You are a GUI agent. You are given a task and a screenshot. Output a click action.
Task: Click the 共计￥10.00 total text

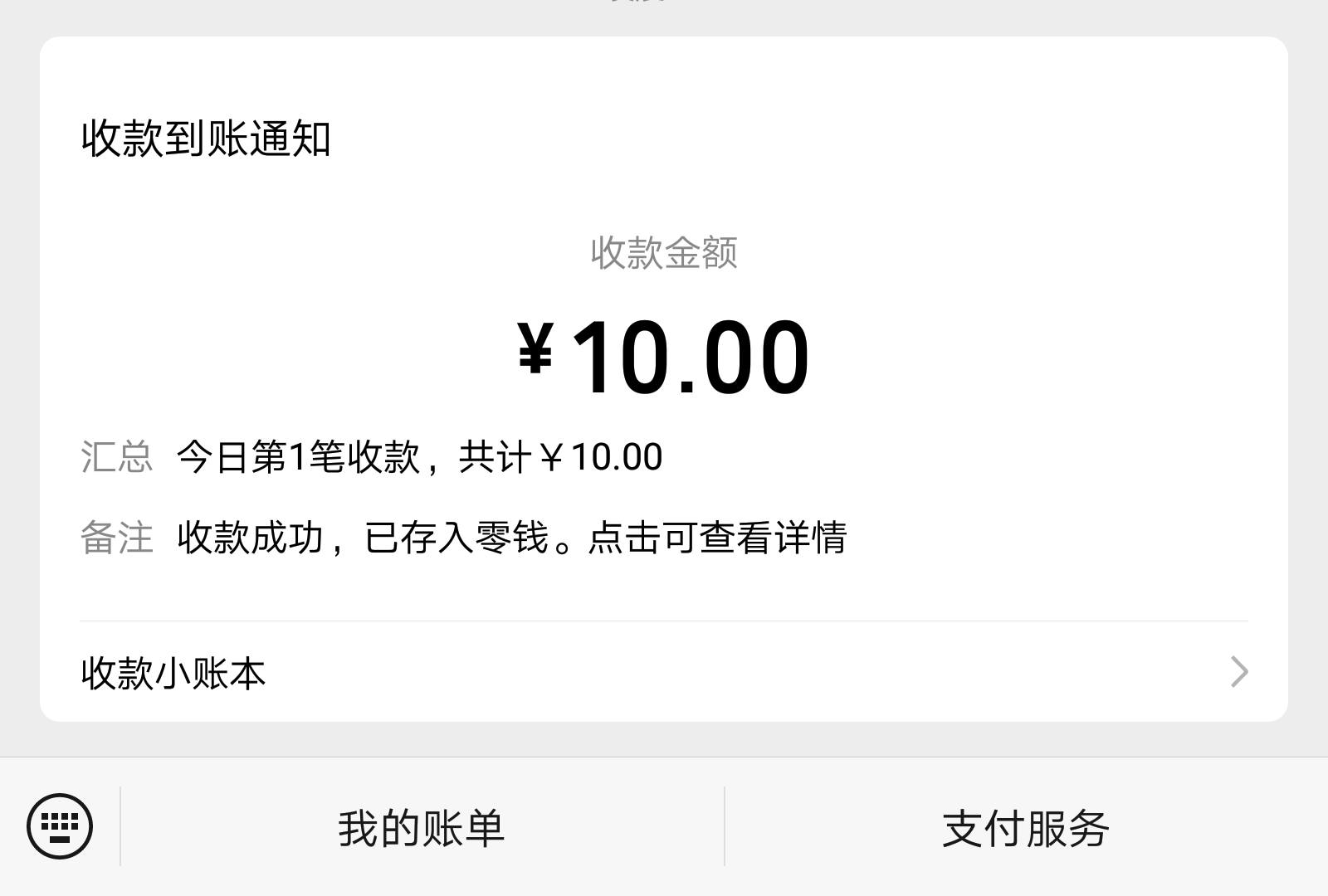tap(561, 457)
